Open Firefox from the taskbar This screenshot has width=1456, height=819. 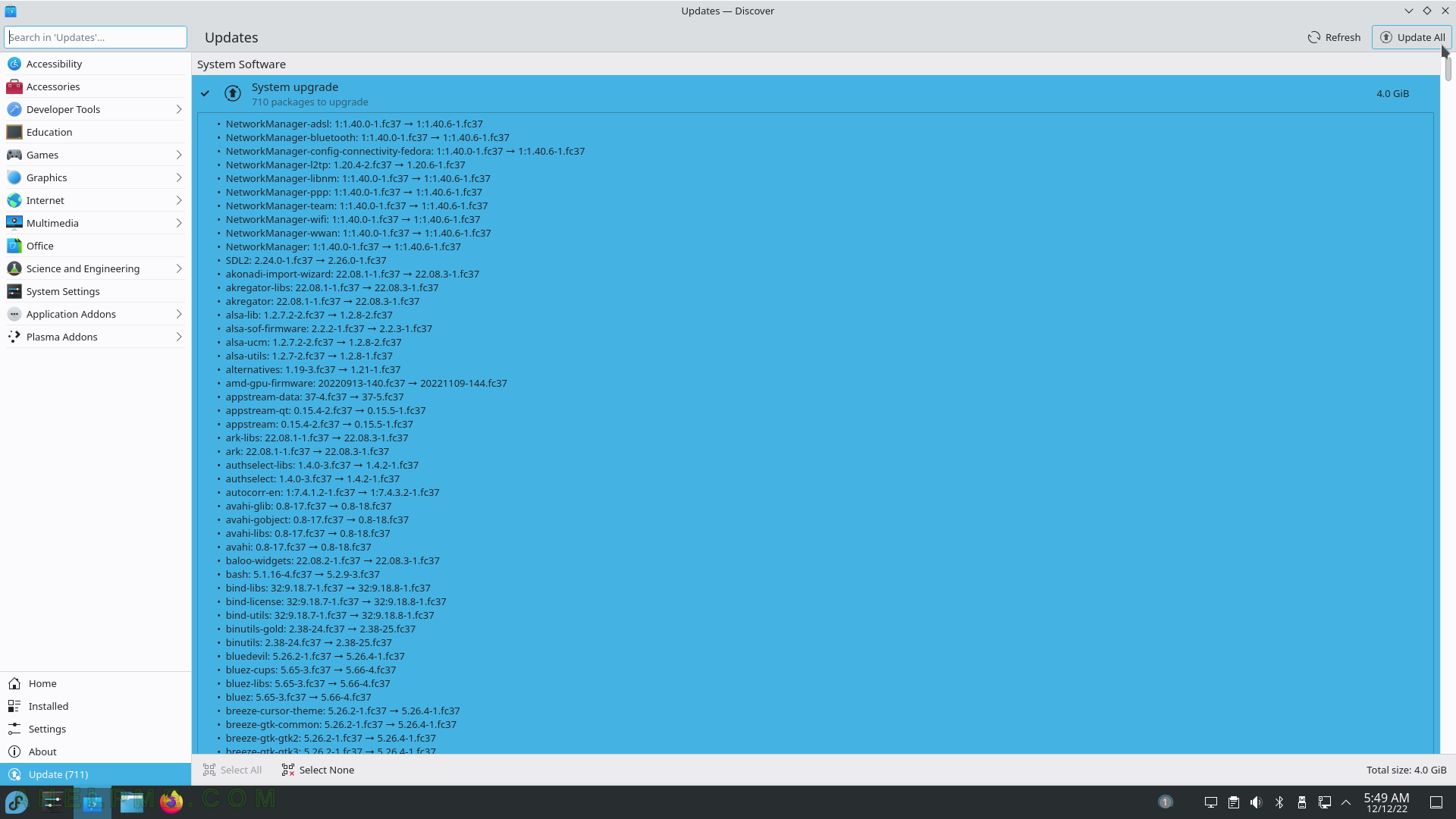point(171,802)
